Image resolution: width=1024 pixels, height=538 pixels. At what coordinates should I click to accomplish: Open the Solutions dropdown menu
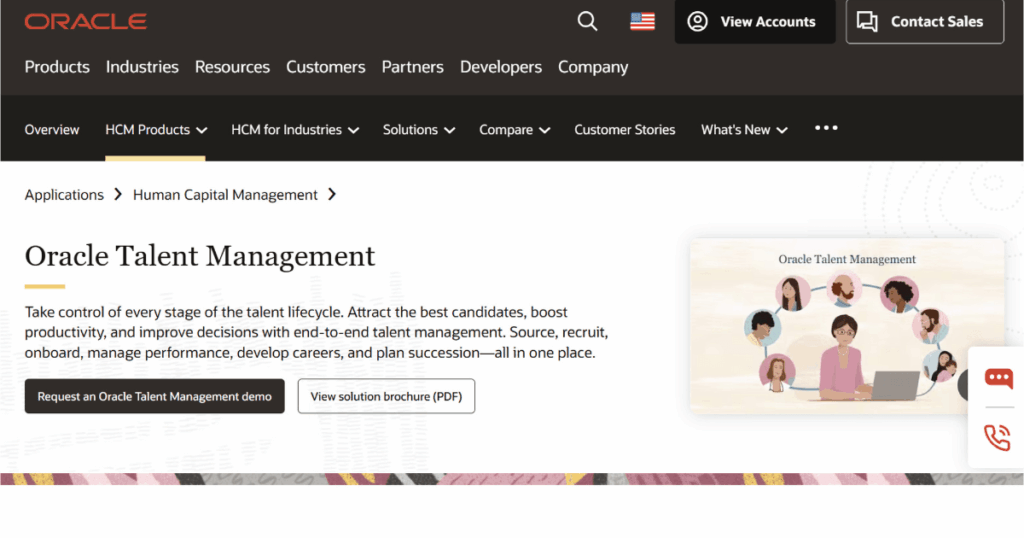(419, 130)
